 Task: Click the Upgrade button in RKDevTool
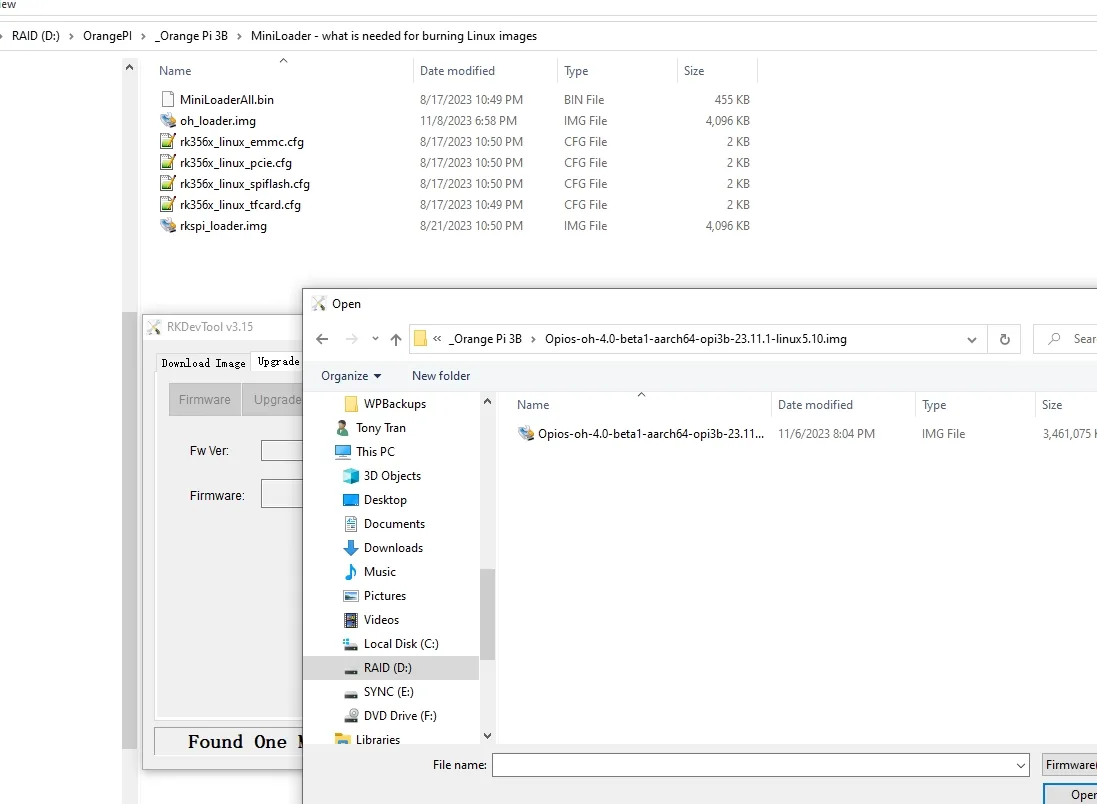[273, 400]
